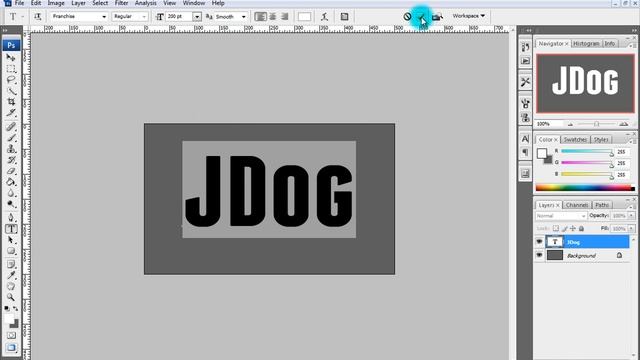
Task: Open the Character panel dock icon
Action: tap(525, 139)
